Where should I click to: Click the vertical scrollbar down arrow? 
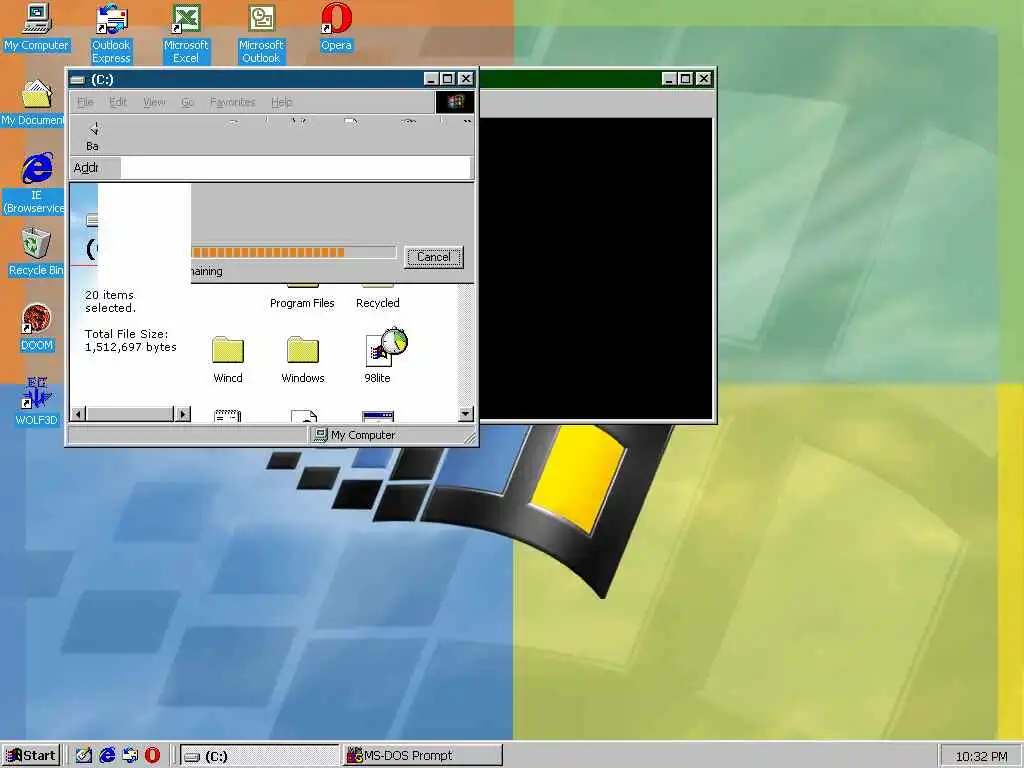tap(466, 413)
